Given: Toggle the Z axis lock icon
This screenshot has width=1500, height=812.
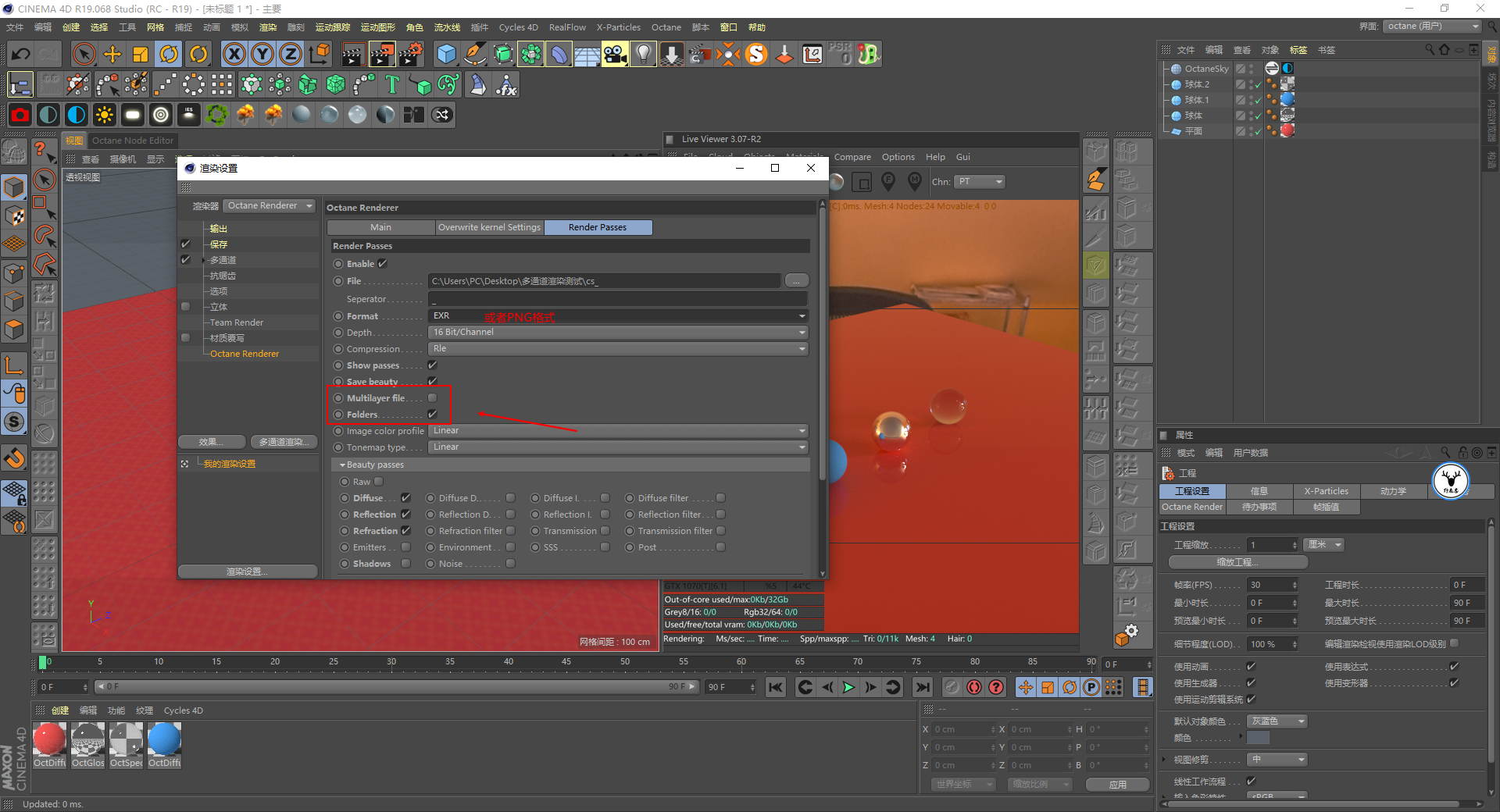Looking at the screenshot, I should tap(291, 54).
